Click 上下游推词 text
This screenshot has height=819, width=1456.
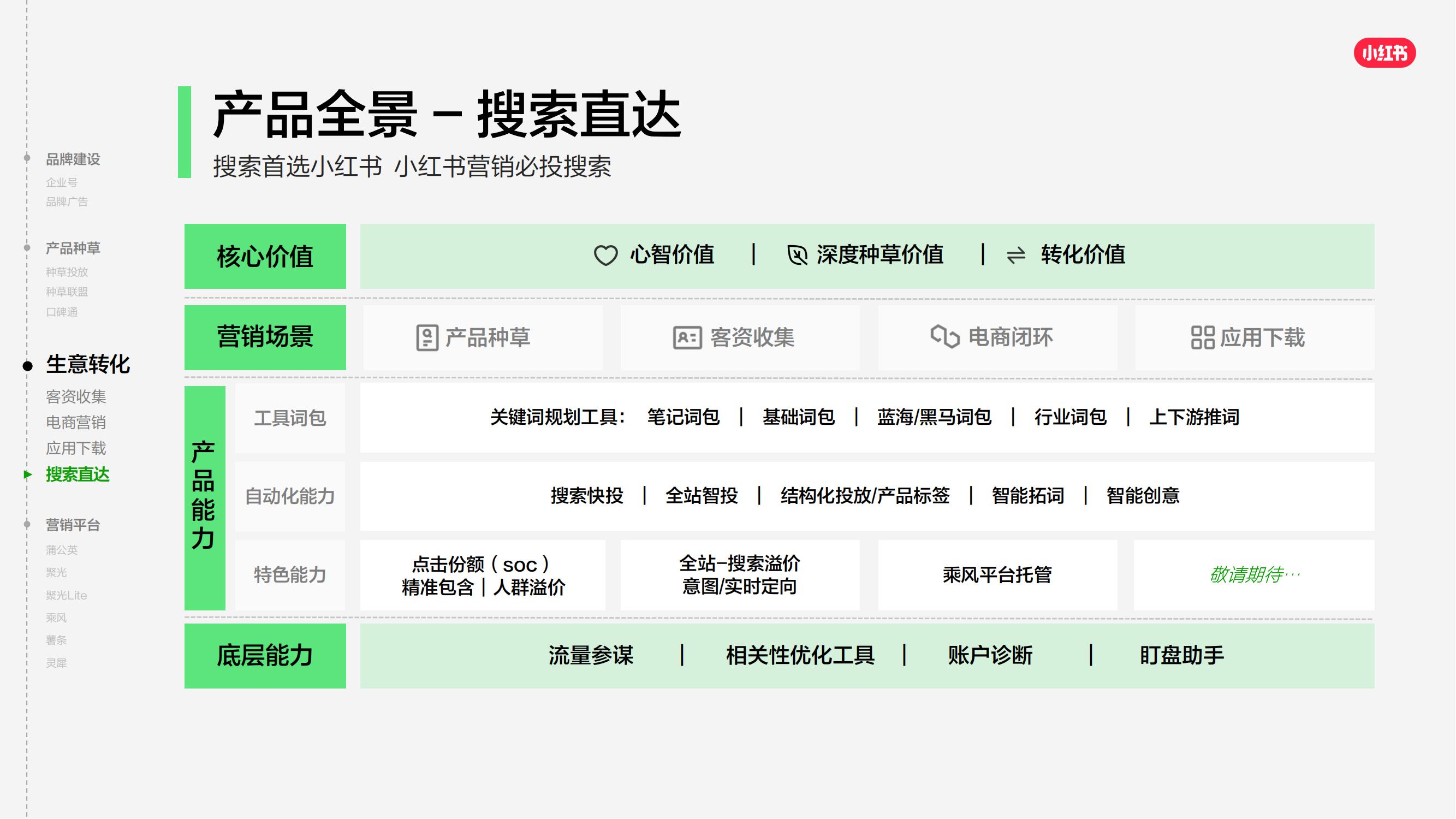(x=1194, y=418)
